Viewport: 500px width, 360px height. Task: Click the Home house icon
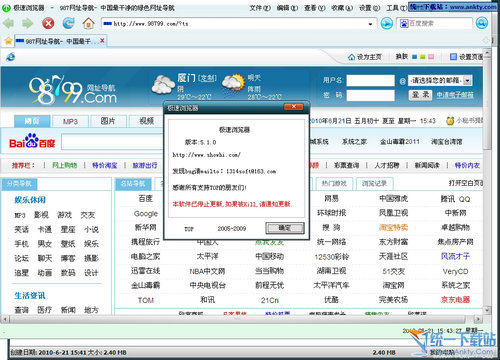(x=88, y=23)
